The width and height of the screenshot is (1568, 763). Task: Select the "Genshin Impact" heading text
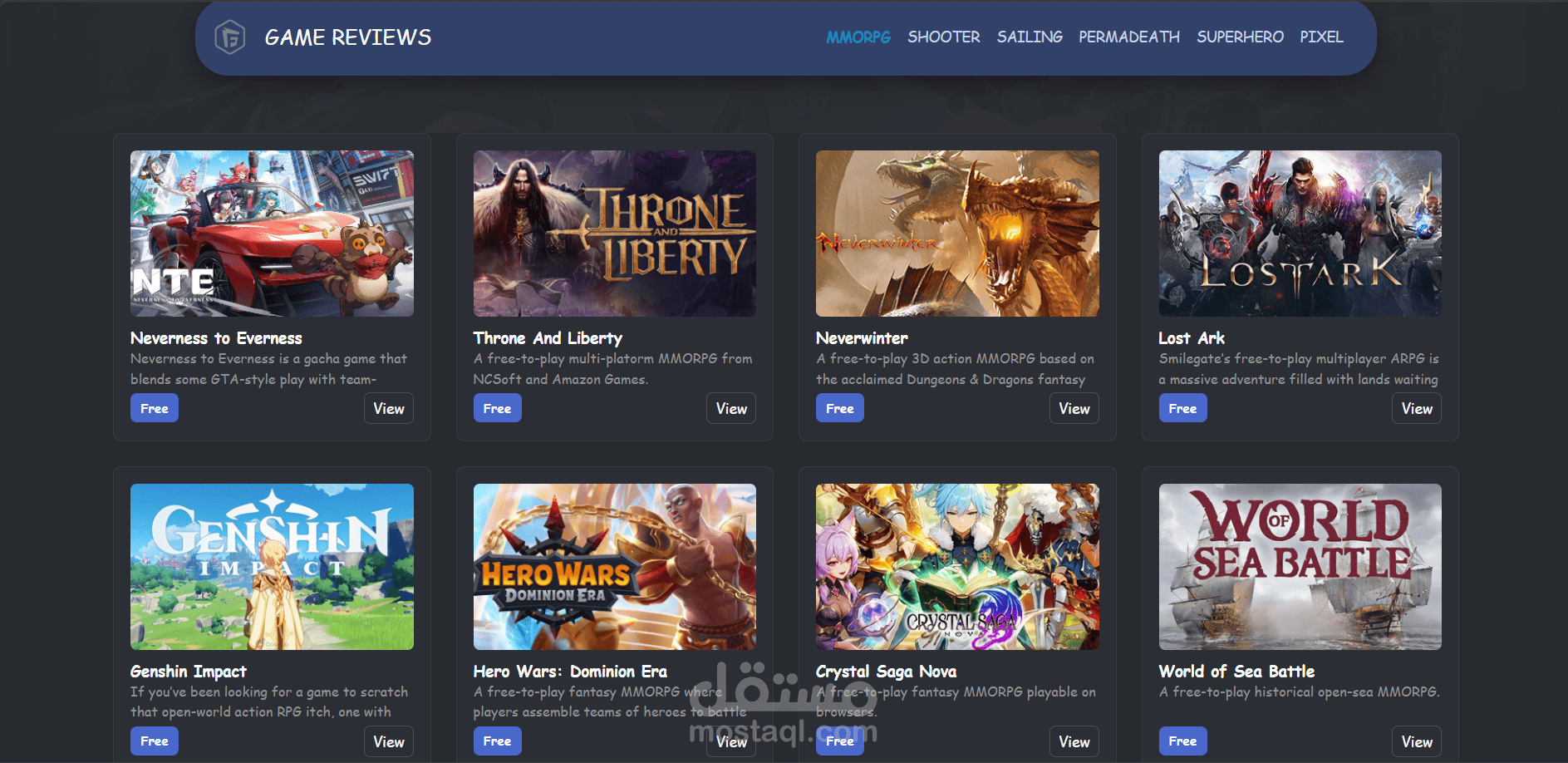(x=189, y=672)
